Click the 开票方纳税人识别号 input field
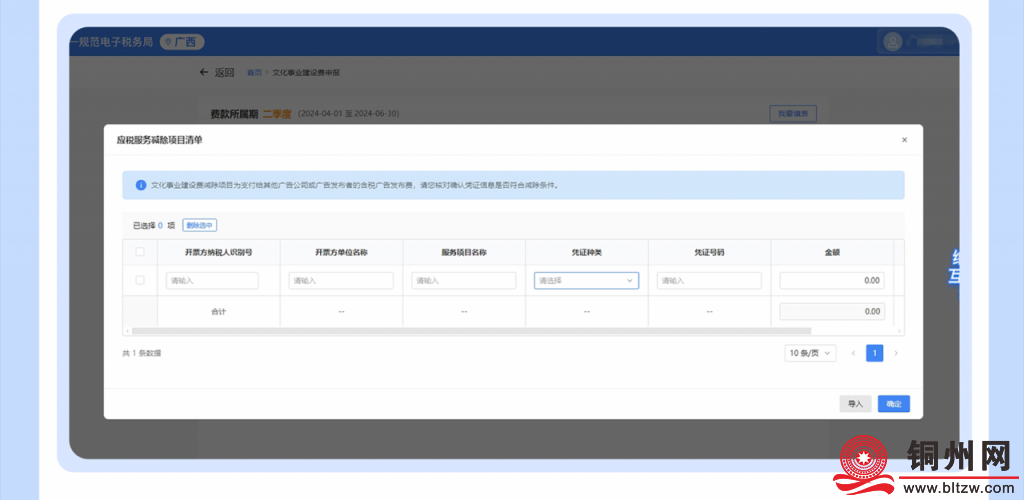This screenshot has width=1024, height=500. [x=212, y=281]
